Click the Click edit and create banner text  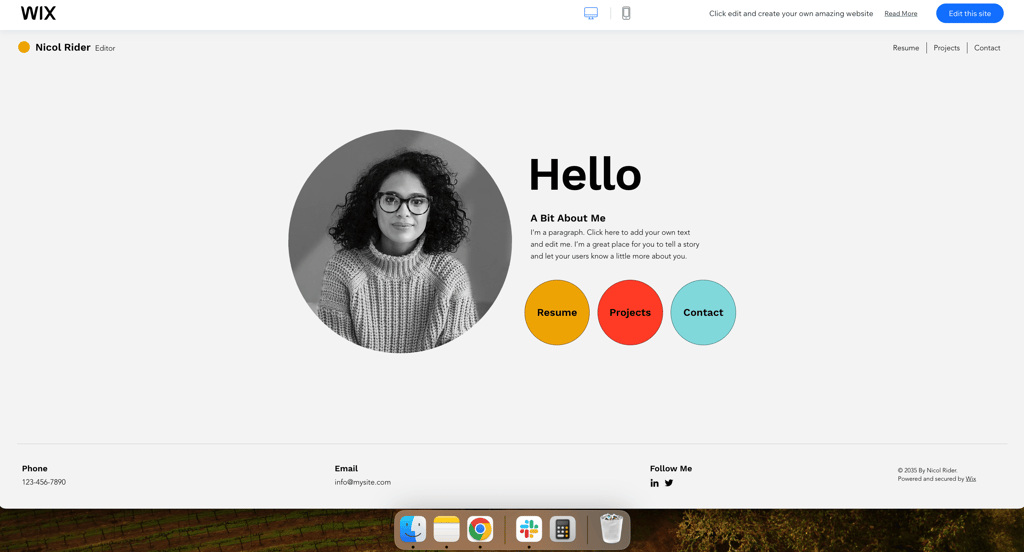[x=791, y=14]
